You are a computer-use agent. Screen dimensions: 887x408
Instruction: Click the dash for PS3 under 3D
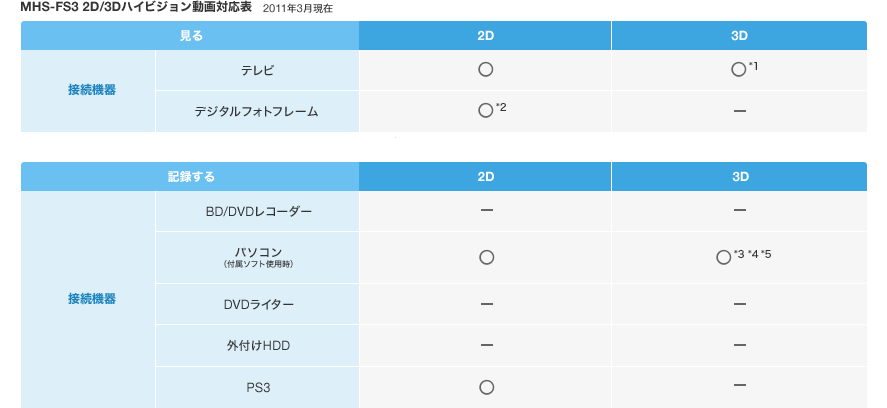point(740,386)
